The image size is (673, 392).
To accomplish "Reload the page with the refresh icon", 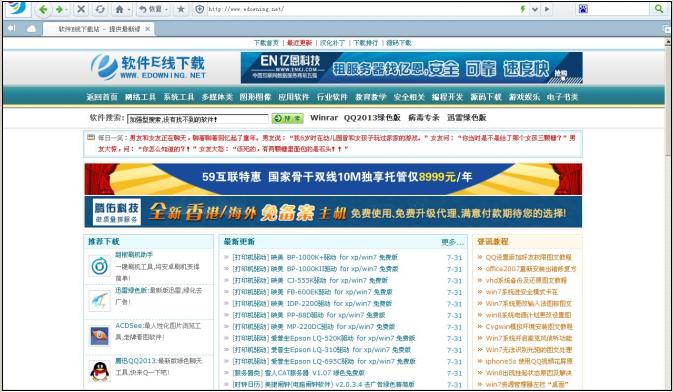I will coord(100,9).
